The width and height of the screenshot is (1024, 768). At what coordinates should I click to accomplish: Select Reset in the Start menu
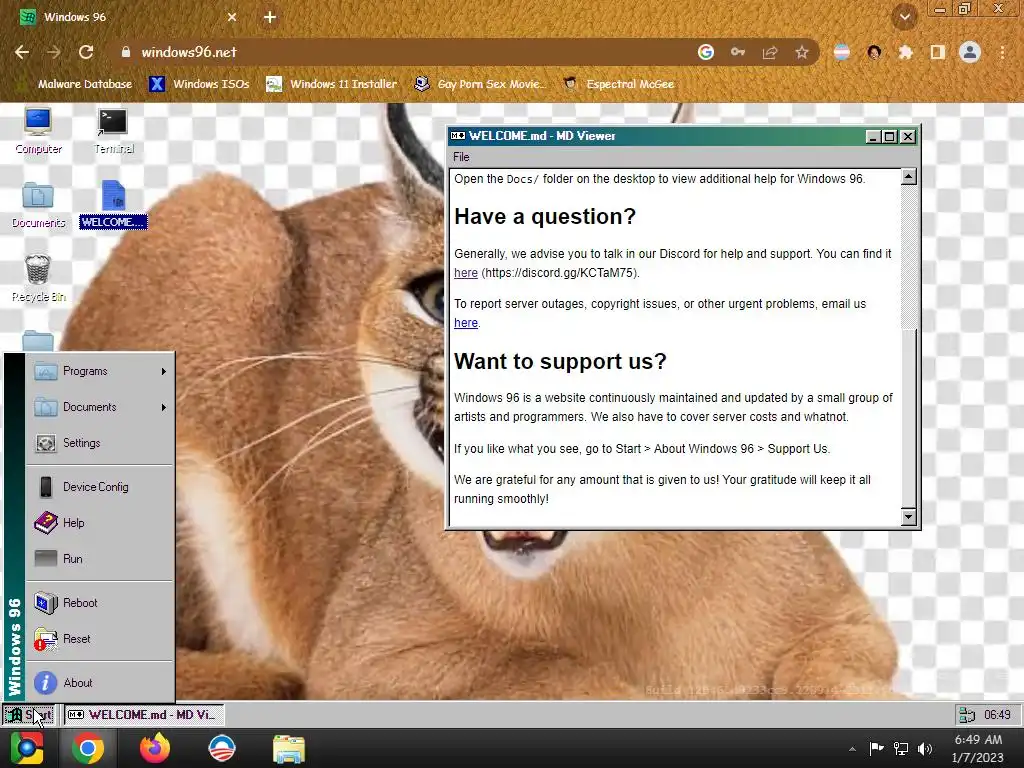pyautogui.click(x=100, y=639)
